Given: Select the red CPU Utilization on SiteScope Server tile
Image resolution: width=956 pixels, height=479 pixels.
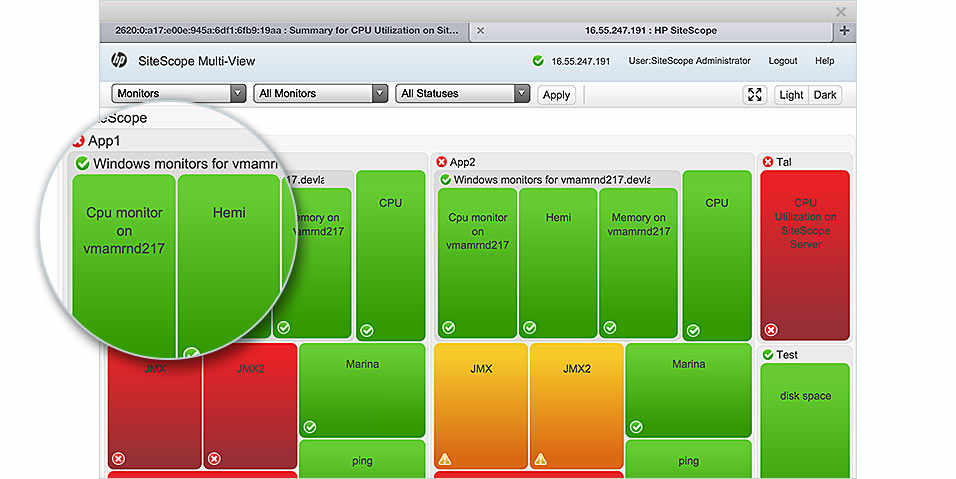Looking at the screenshot, I should coord(805,255).
